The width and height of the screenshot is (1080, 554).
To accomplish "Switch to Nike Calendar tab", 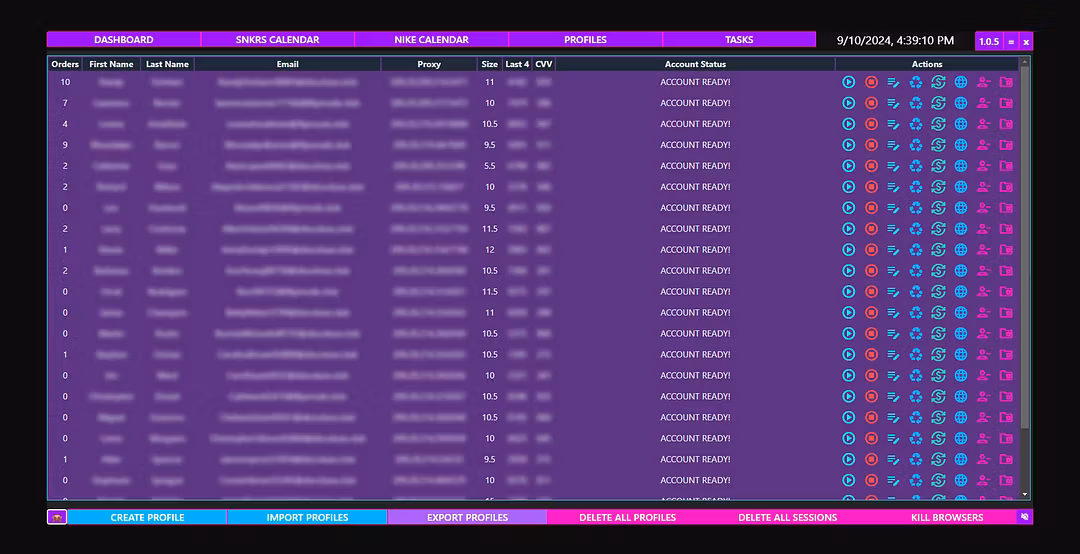I will (x=432, y=39).
